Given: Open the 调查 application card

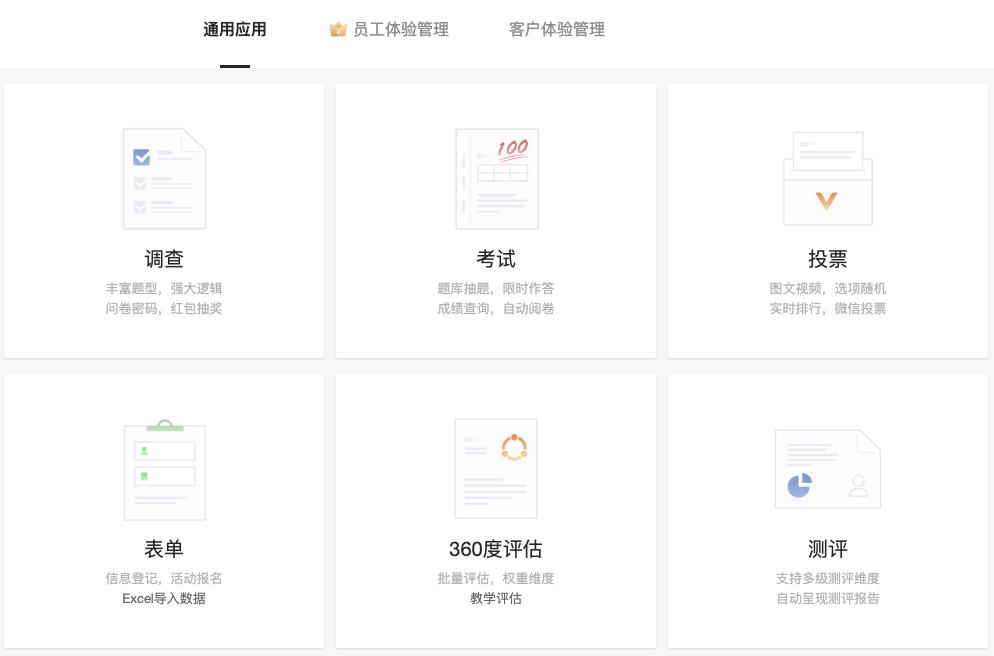Looking at the screenshot, I should (164, 220).
